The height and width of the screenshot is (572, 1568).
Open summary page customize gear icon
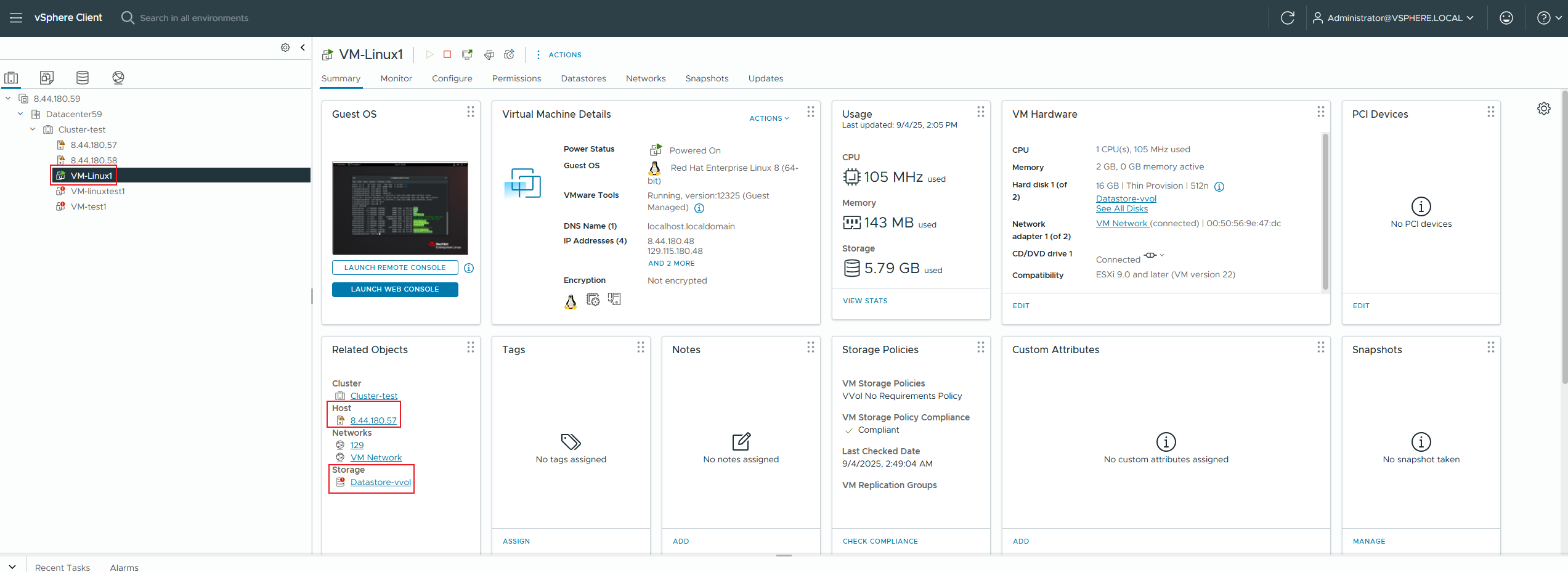[1543, 108]
